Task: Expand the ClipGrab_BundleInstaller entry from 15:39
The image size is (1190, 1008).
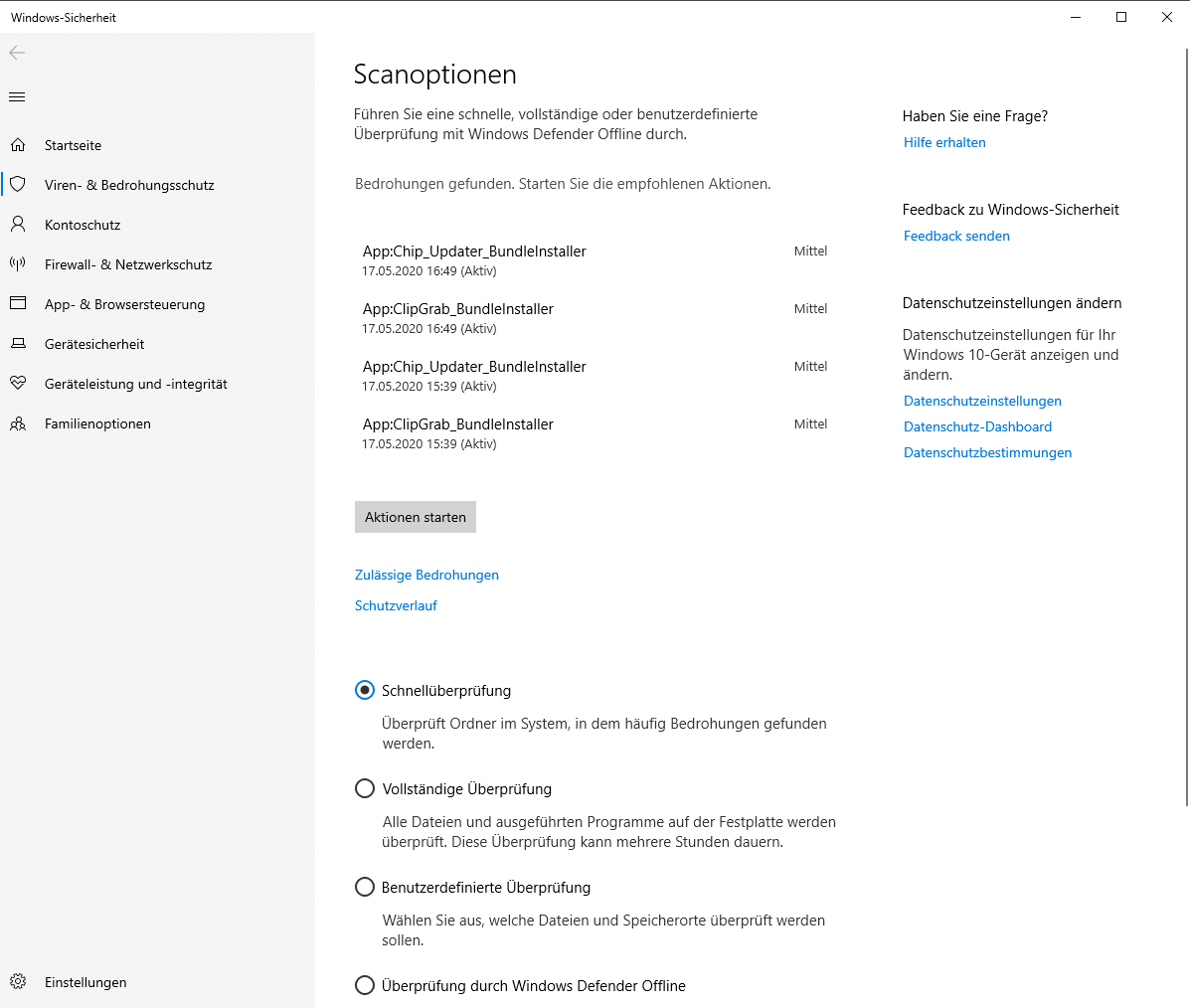Action: (595, 433)
